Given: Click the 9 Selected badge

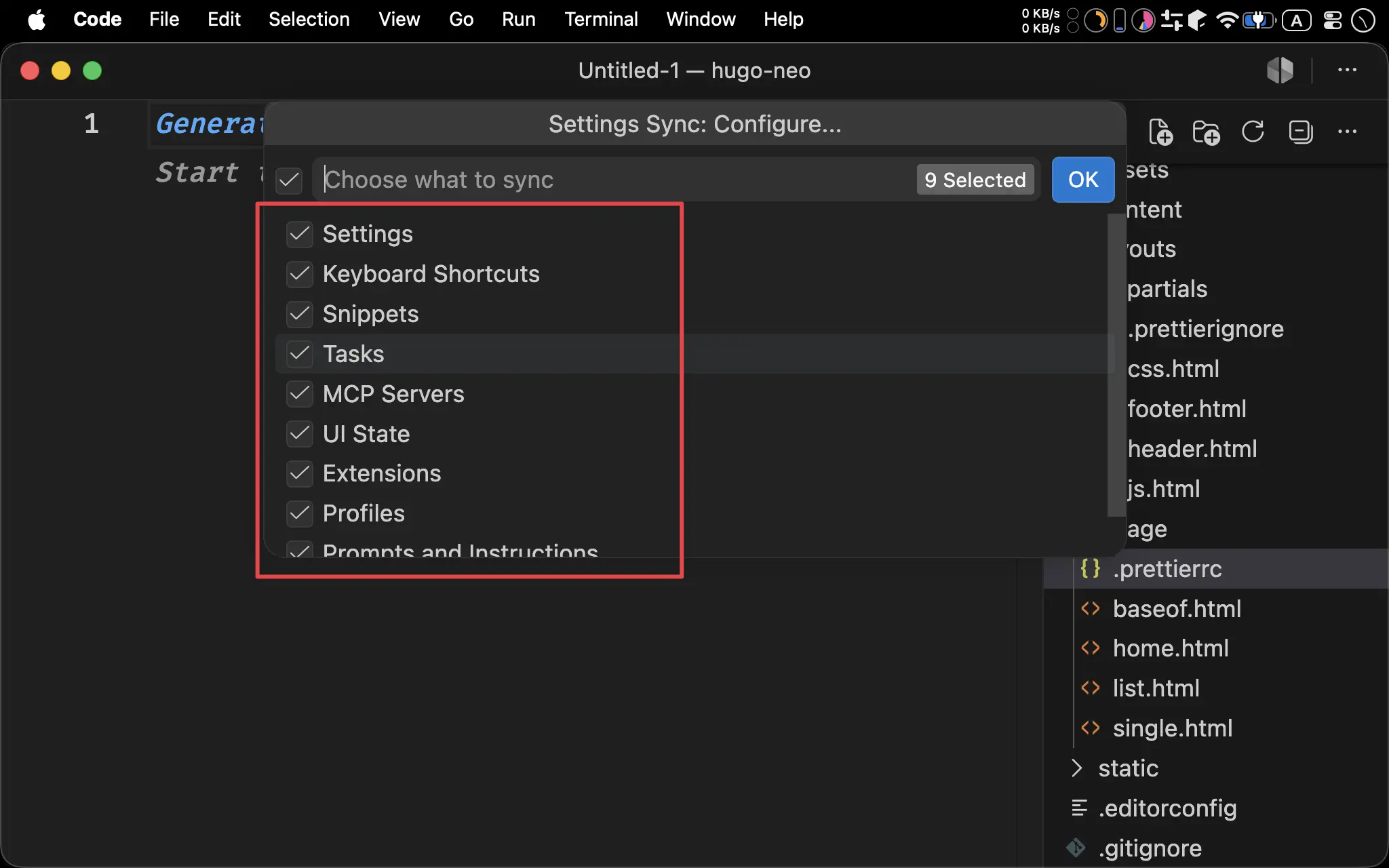Looking at the screenshot, I should (975, 180).
